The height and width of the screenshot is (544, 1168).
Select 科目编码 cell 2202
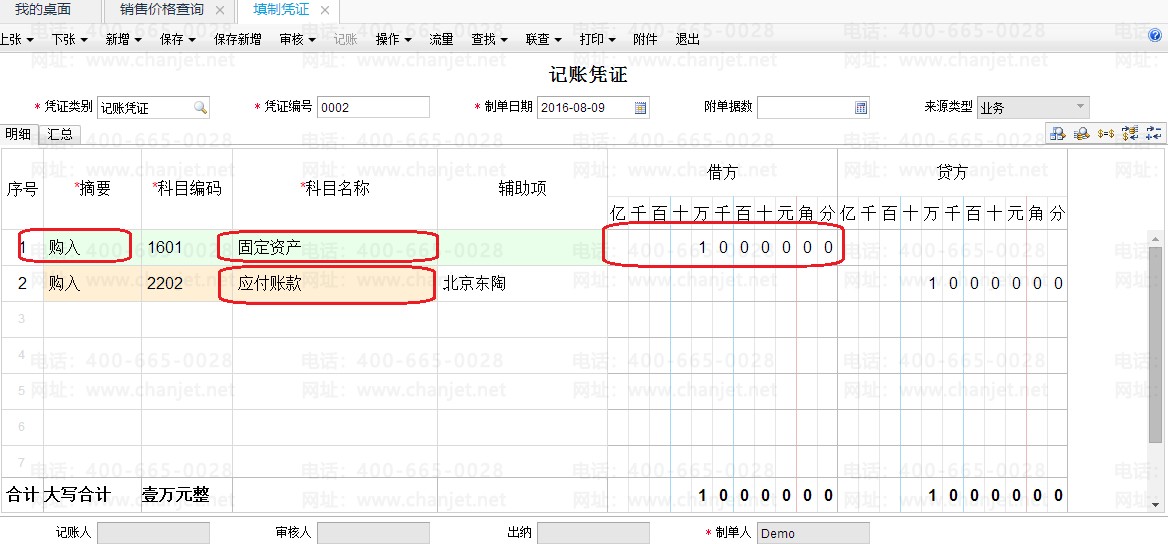pos(187,283)
